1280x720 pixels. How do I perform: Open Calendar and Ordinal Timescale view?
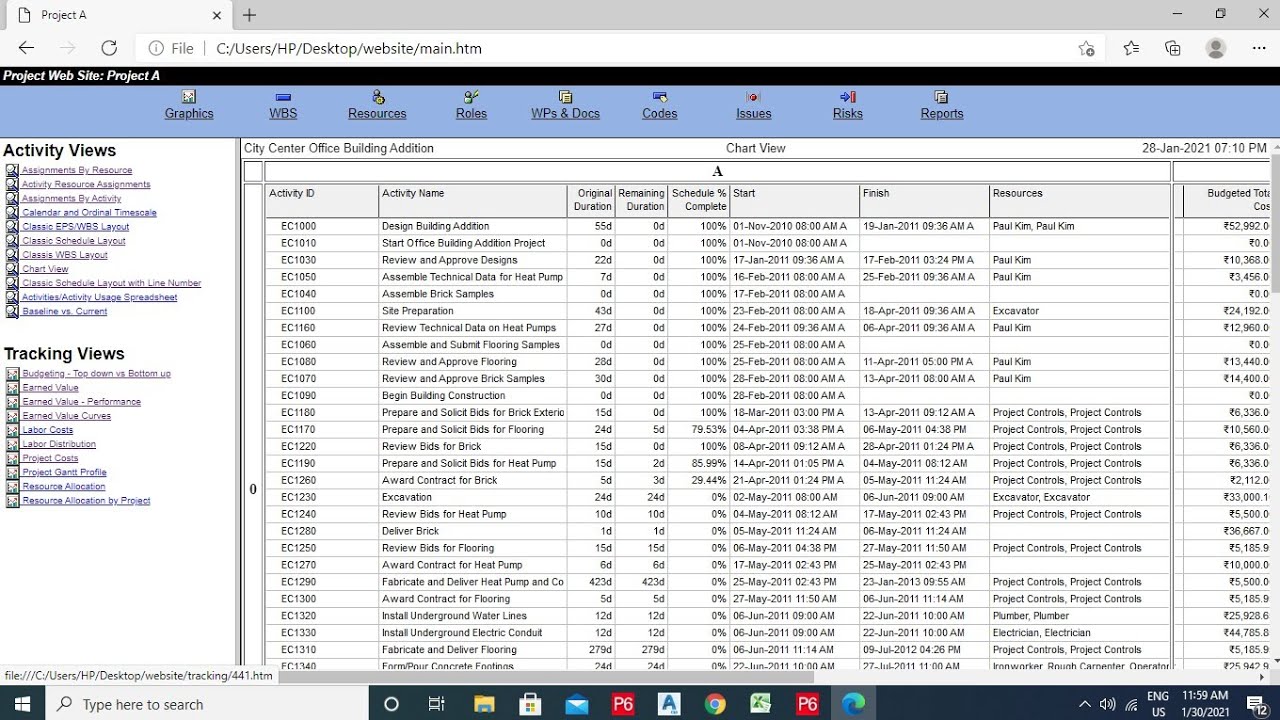point(89,213)
